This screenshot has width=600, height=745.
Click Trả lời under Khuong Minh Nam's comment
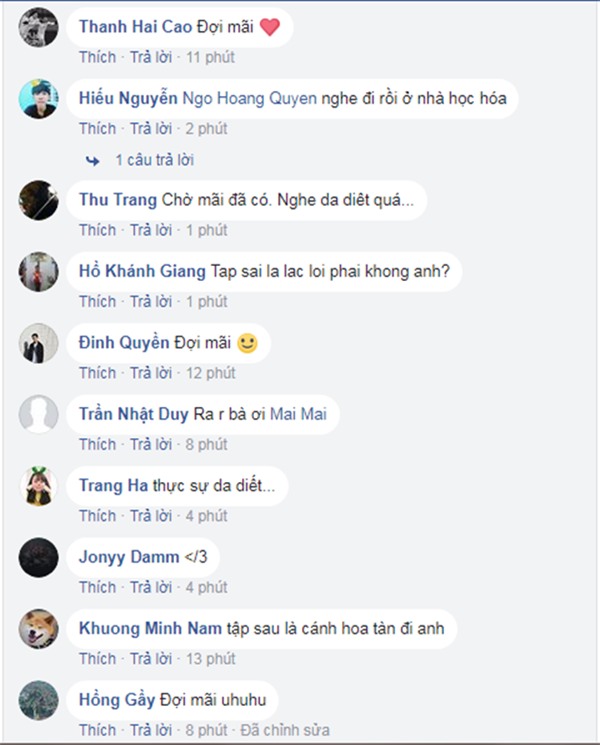[153, 659]
